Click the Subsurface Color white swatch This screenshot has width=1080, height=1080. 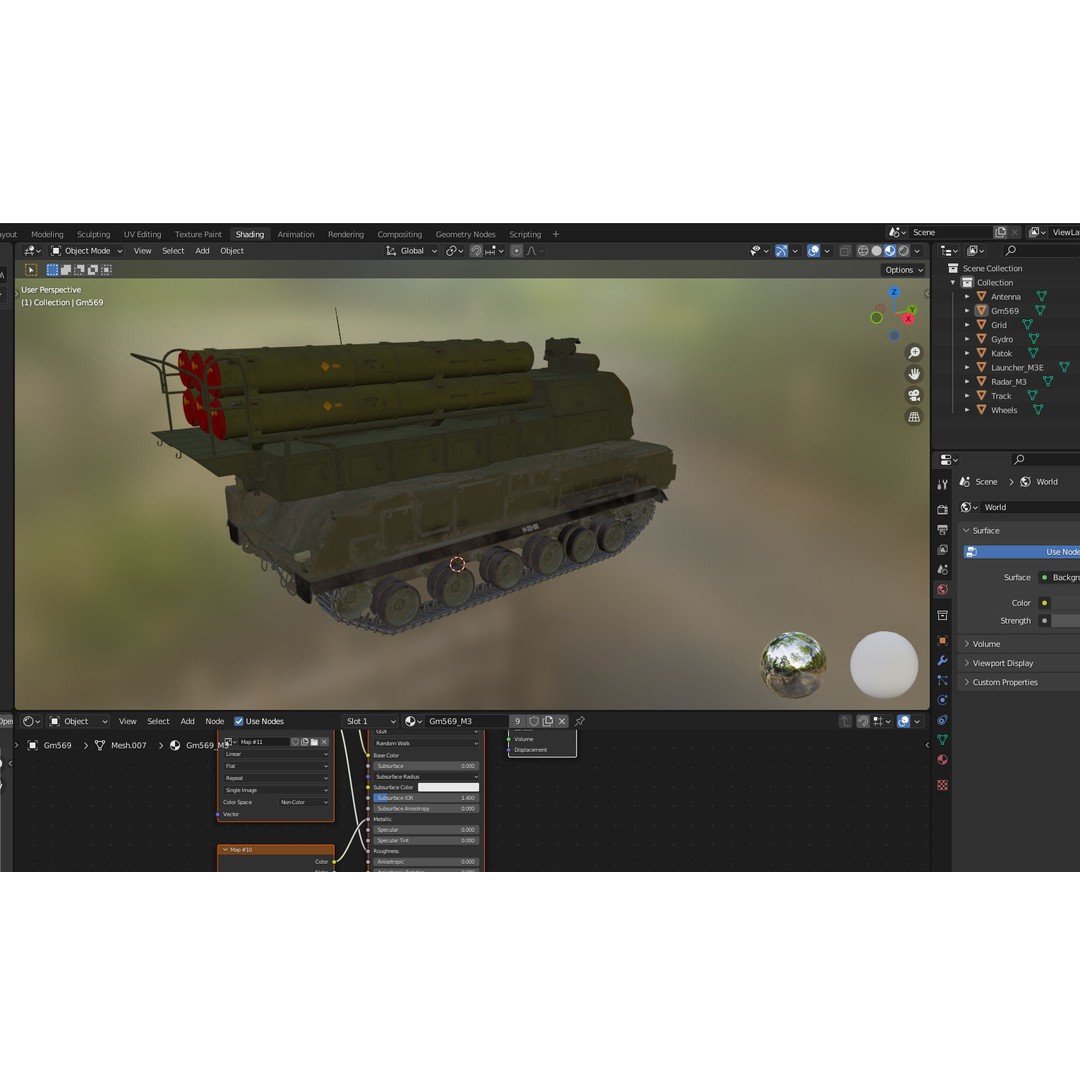coord(448,787)
